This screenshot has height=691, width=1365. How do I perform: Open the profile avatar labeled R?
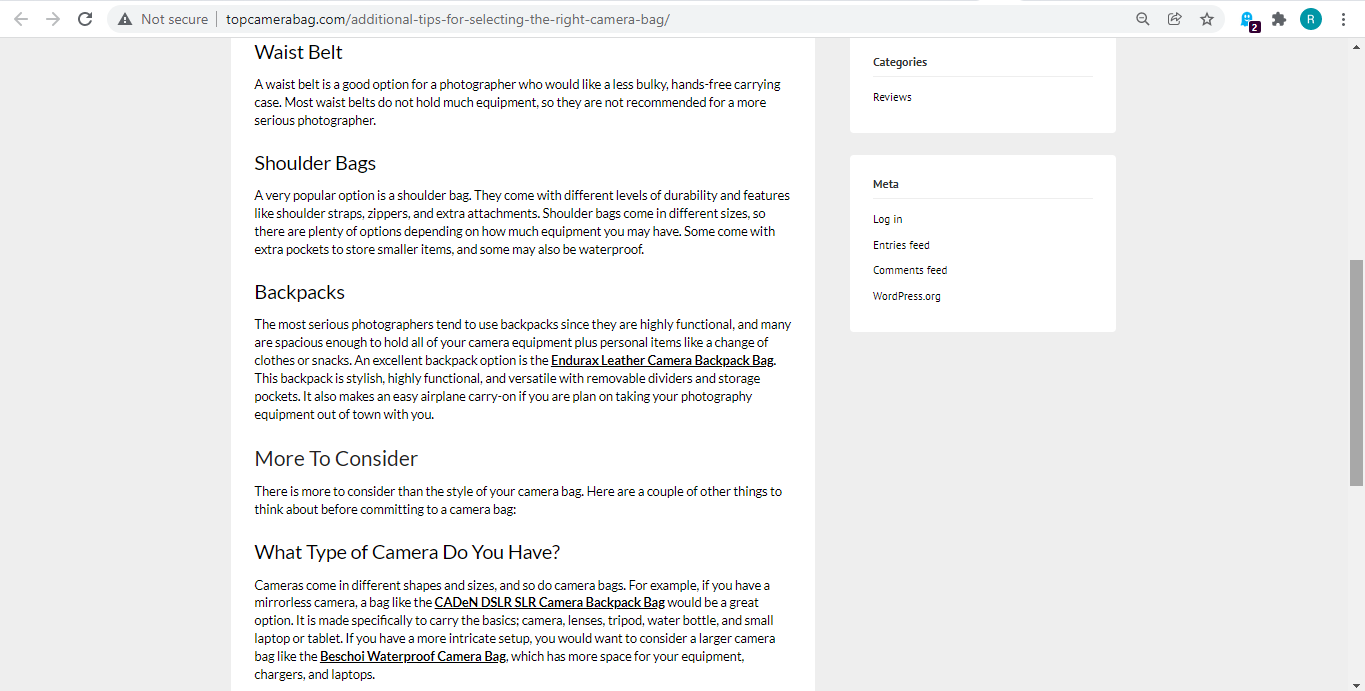pos(1310,19)
